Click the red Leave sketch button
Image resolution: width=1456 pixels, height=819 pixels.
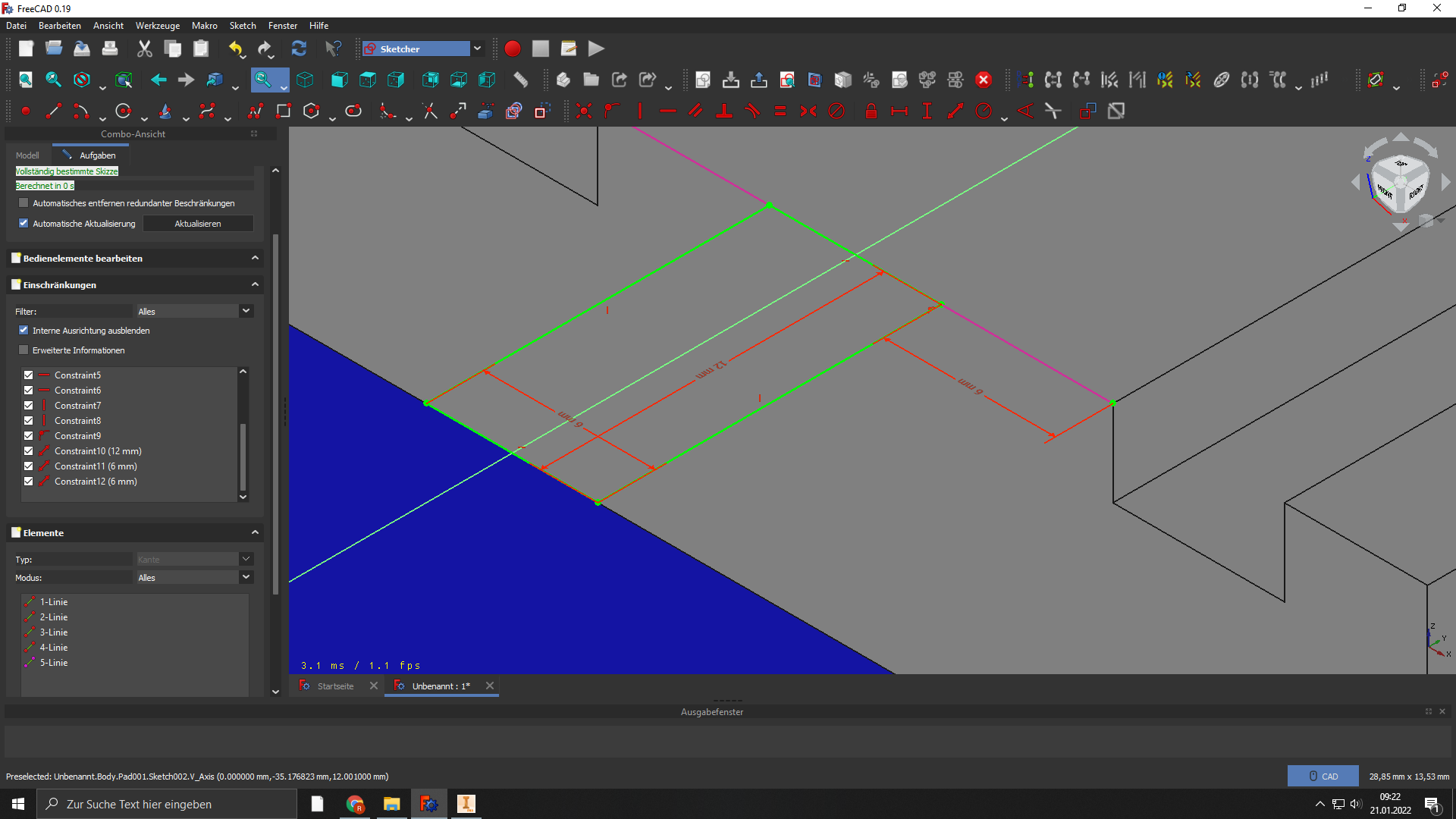click(984, 80)
